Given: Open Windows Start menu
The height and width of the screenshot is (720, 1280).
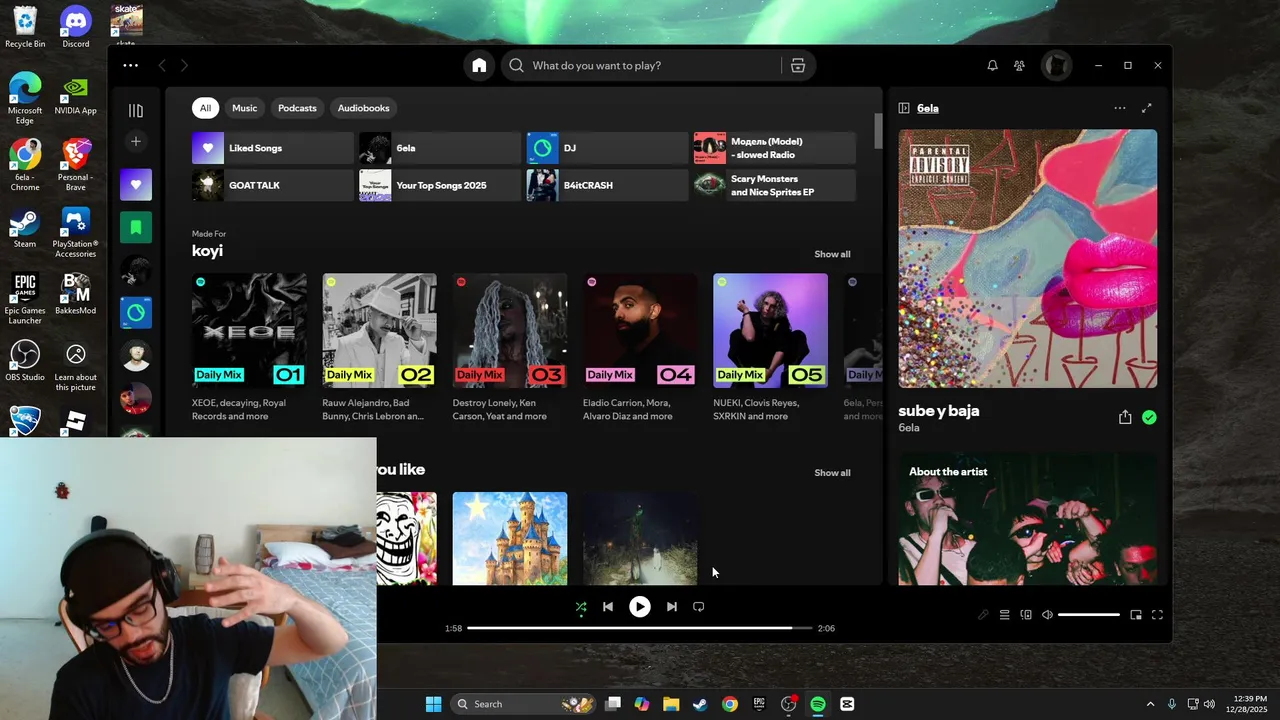Looking at the screenshot, I should click(433, 704).
